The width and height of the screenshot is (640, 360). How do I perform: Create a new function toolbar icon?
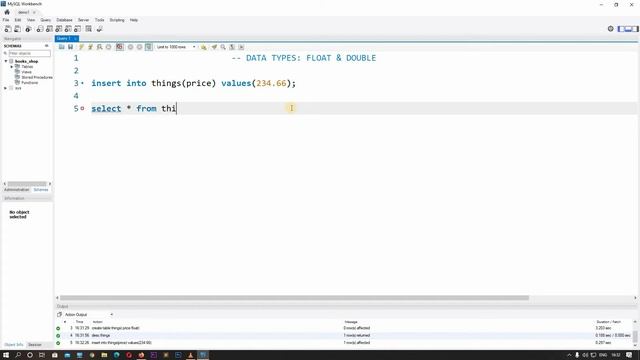[78, 29]
